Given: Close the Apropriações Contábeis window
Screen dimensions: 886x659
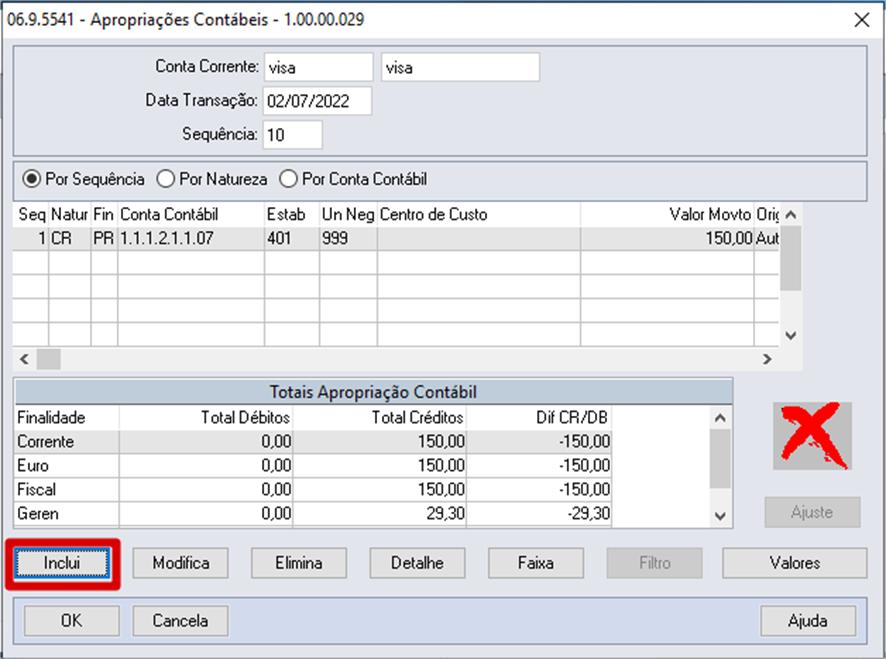Looking at the screenshot, I should (862, 20).
